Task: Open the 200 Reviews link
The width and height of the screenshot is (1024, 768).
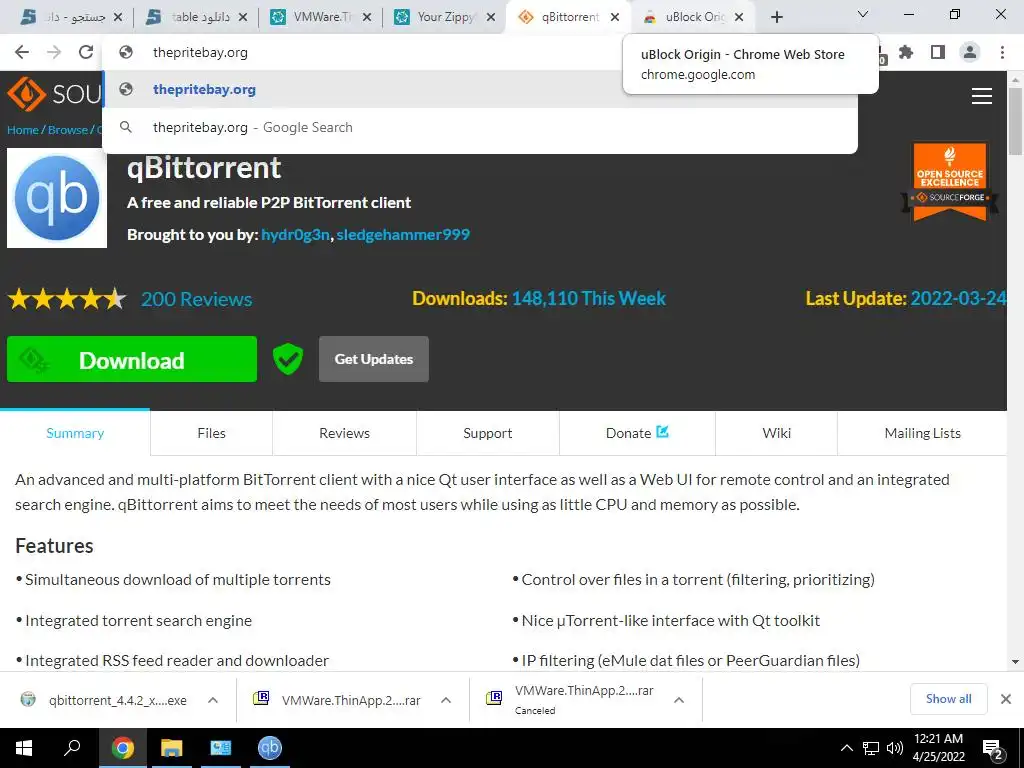Action: pyautogui.click(x=197, y=299)
